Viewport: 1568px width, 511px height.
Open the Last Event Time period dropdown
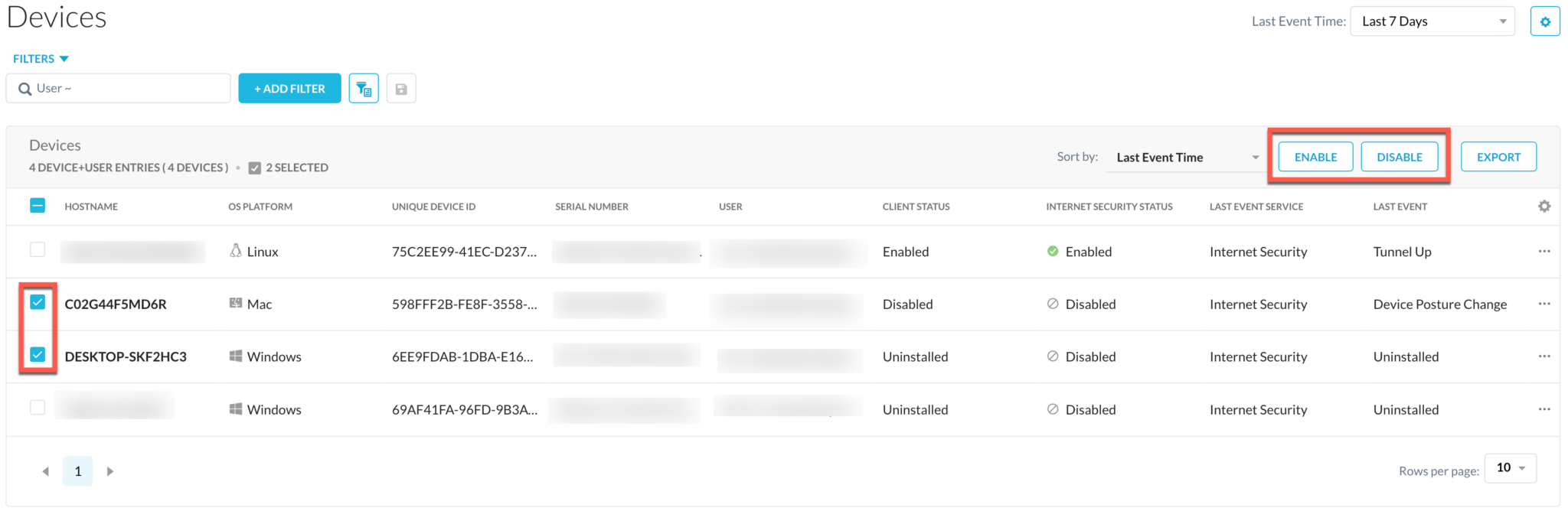(1432, 21)
